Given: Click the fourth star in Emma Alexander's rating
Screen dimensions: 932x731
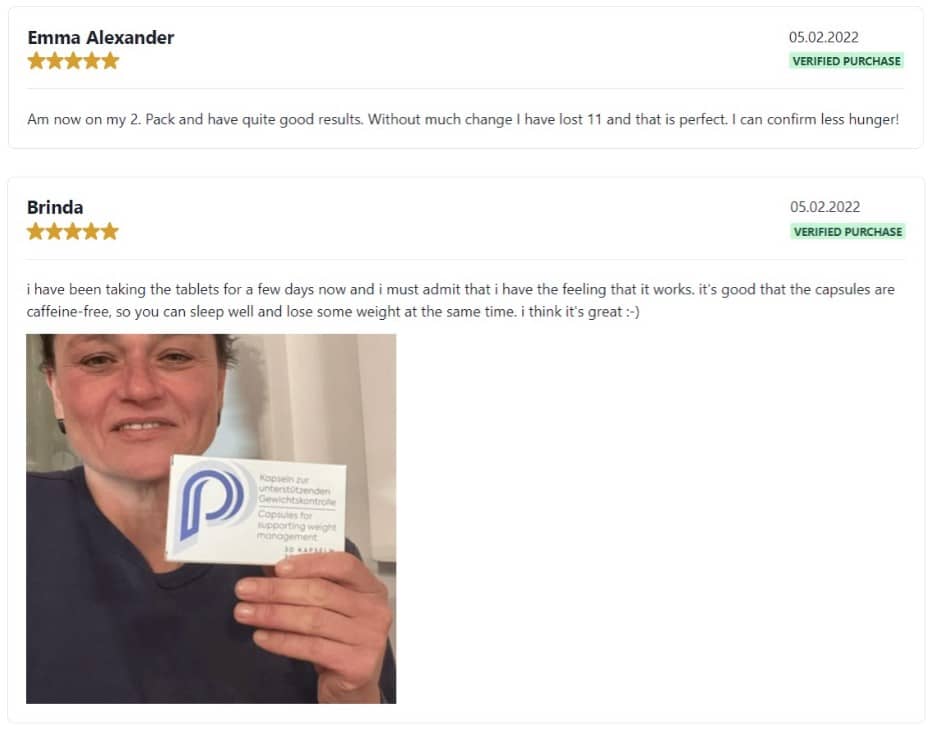Looking at the screenshot, I should 92,61.
